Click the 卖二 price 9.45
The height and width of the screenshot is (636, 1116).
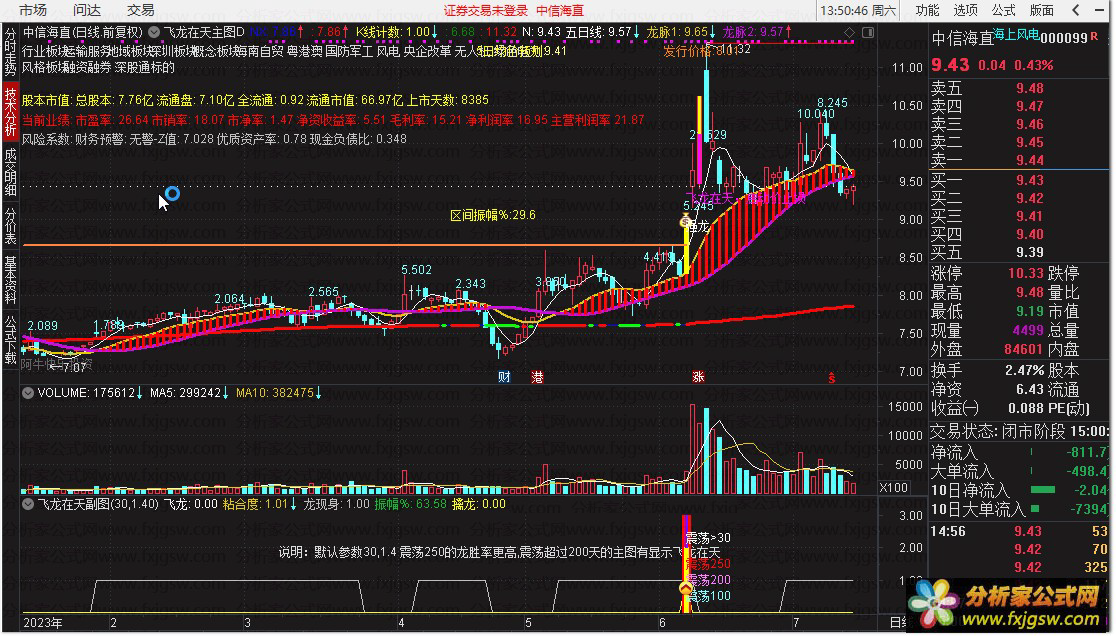(1030, 142)
